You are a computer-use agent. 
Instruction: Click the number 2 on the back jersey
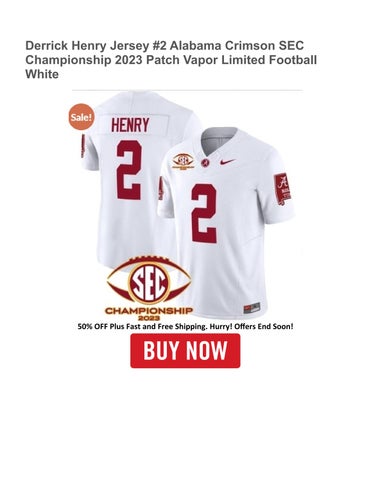[129, 170]
